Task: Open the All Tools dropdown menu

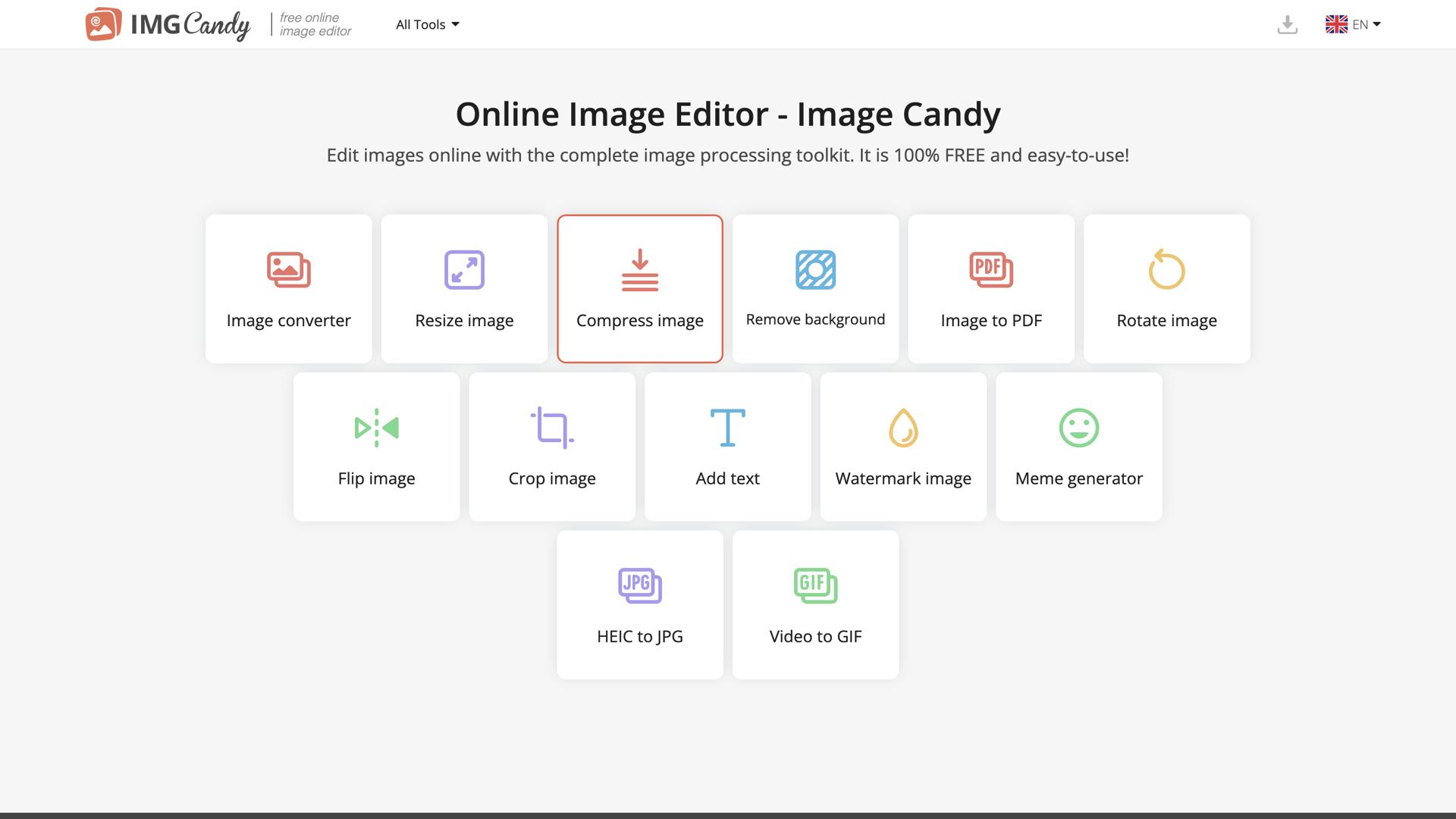Action: pos(427,24)
